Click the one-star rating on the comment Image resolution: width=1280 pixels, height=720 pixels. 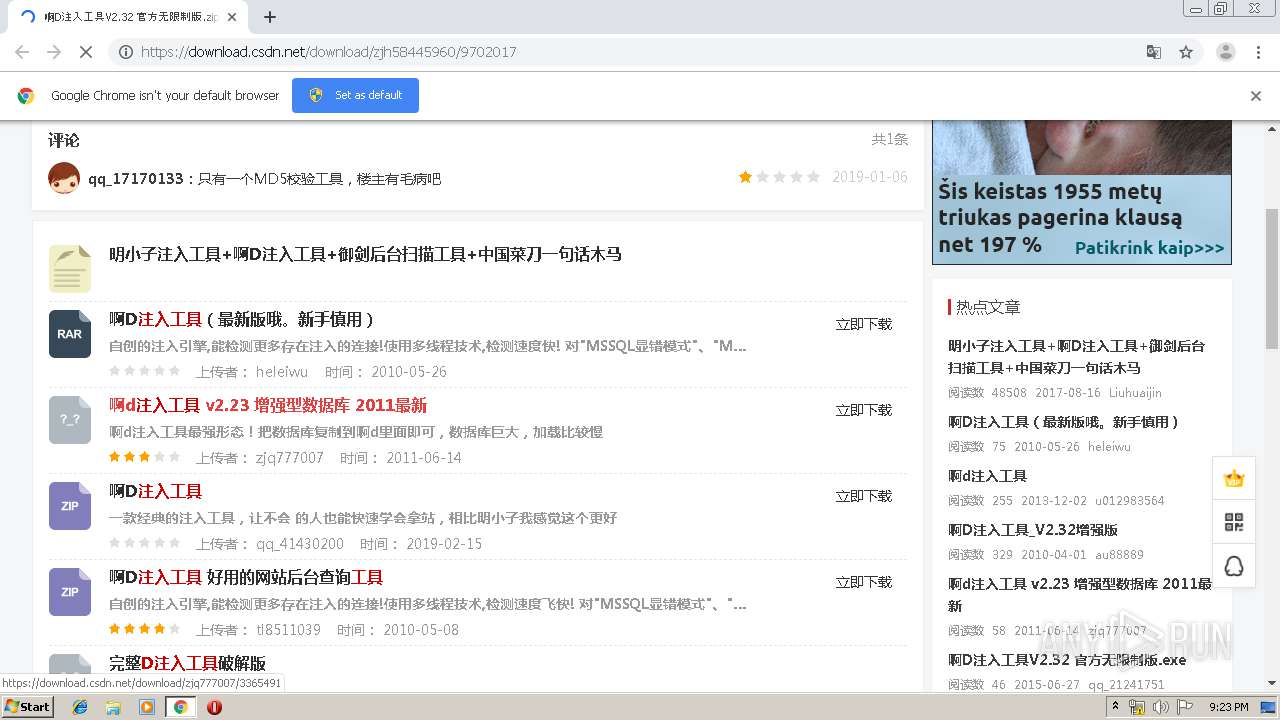click(x=745, y=177)
